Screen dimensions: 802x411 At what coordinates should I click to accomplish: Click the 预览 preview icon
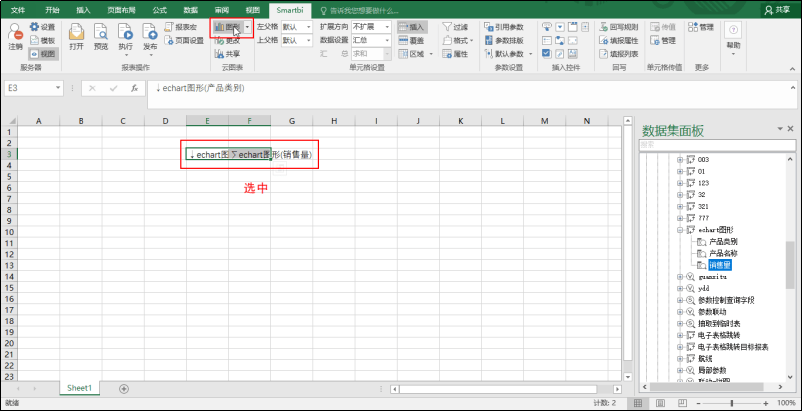[x=101, y=37]
